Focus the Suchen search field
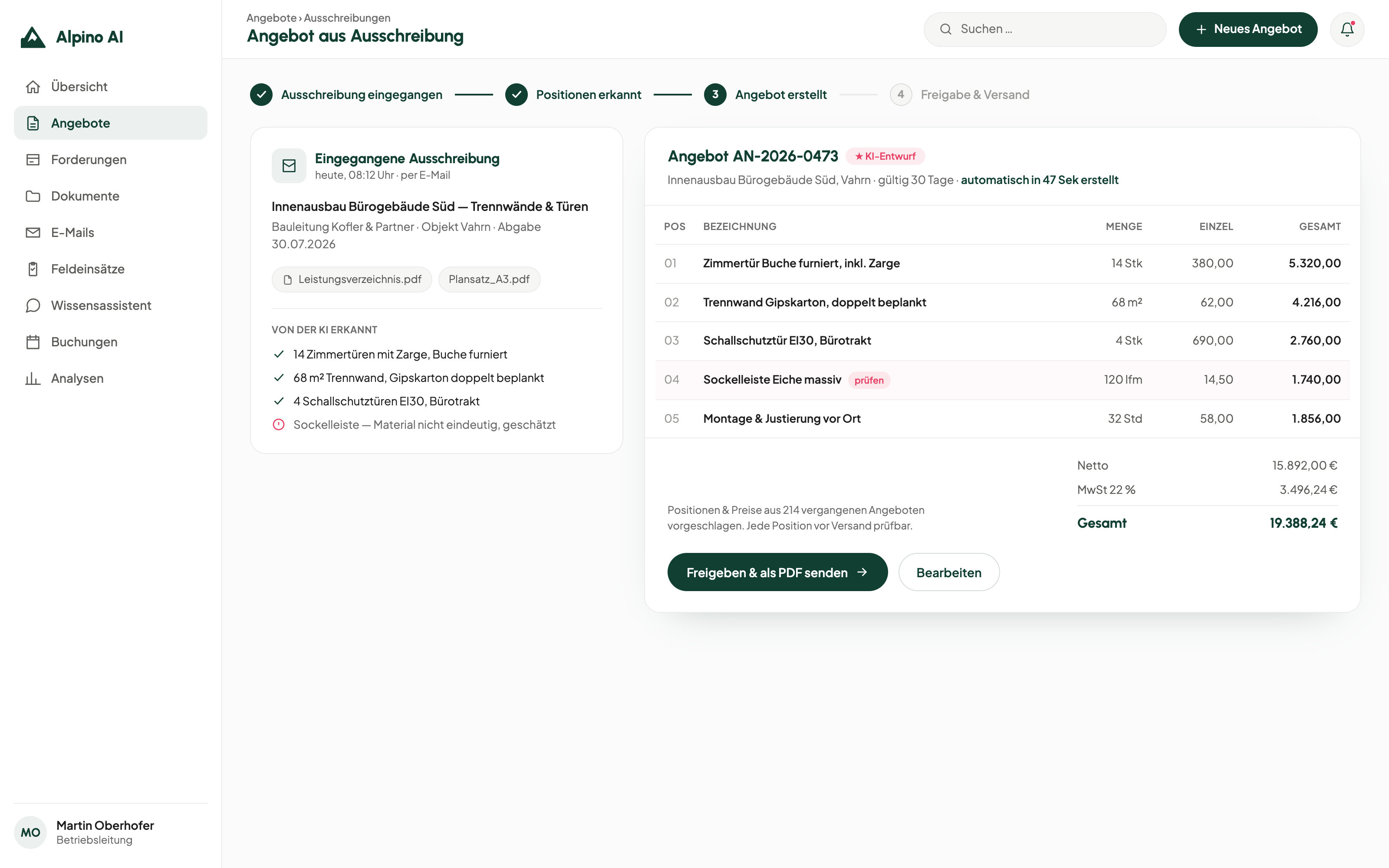This screenshot has width=1389, height=868. tap(1045, 29)
